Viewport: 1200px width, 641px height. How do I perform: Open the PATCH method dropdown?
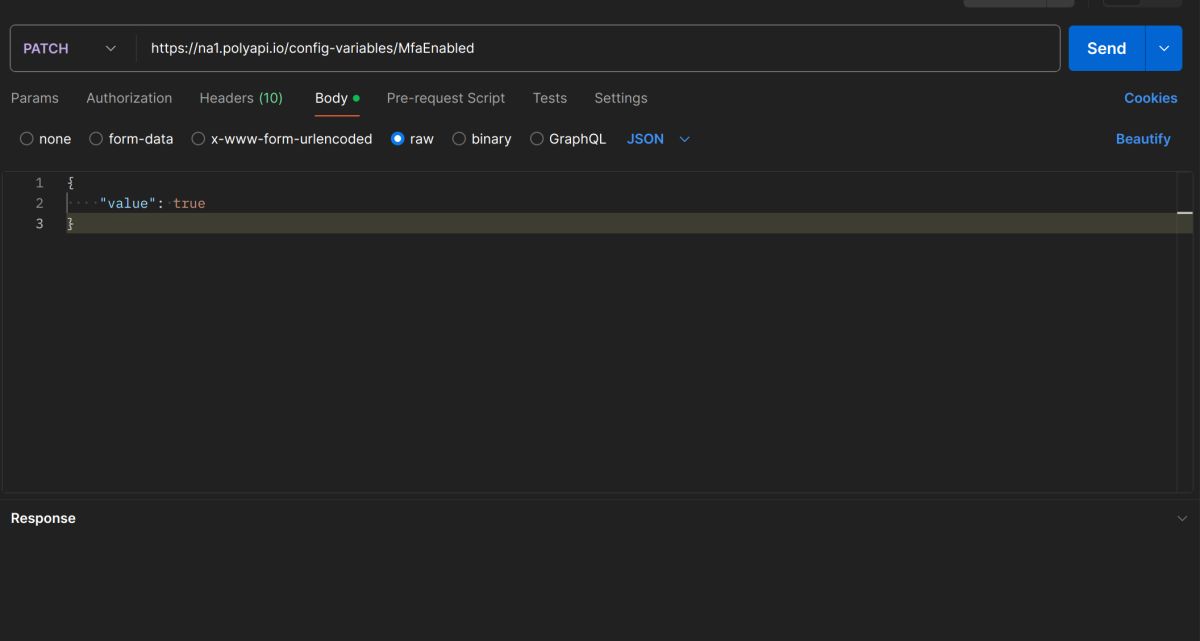(x=70, y=48)
